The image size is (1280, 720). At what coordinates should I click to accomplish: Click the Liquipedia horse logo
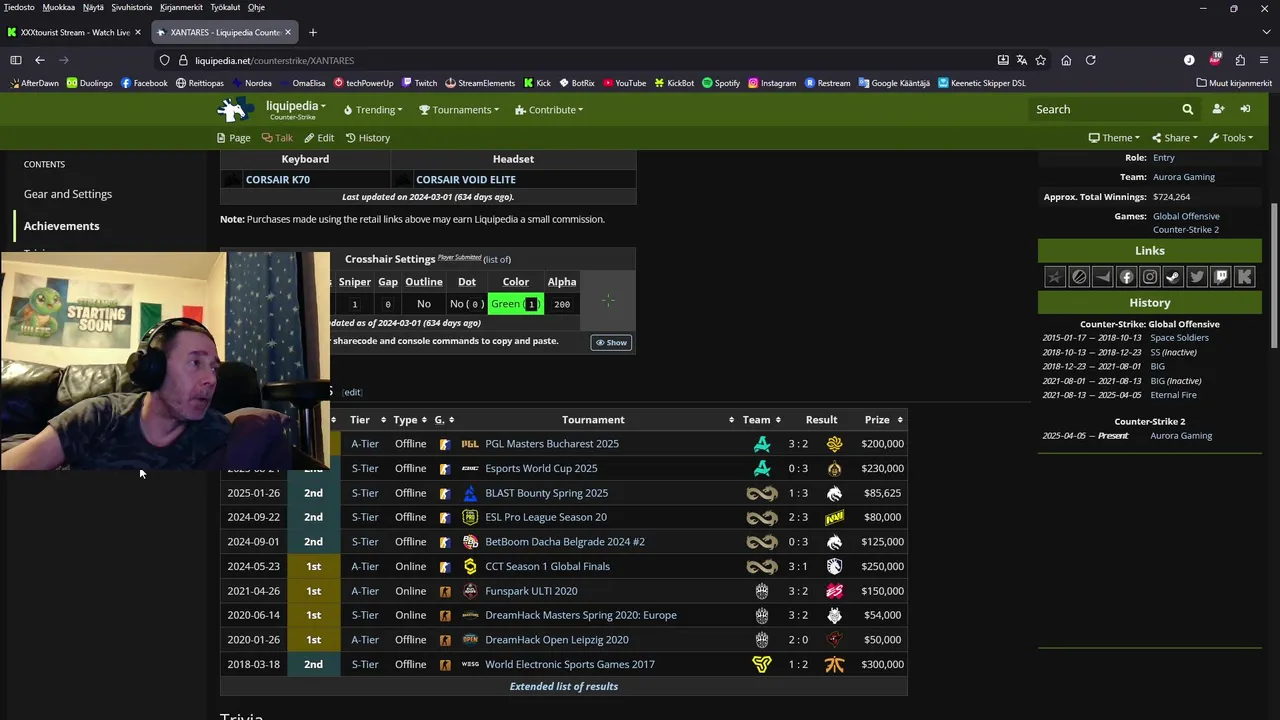coord(236,109)
